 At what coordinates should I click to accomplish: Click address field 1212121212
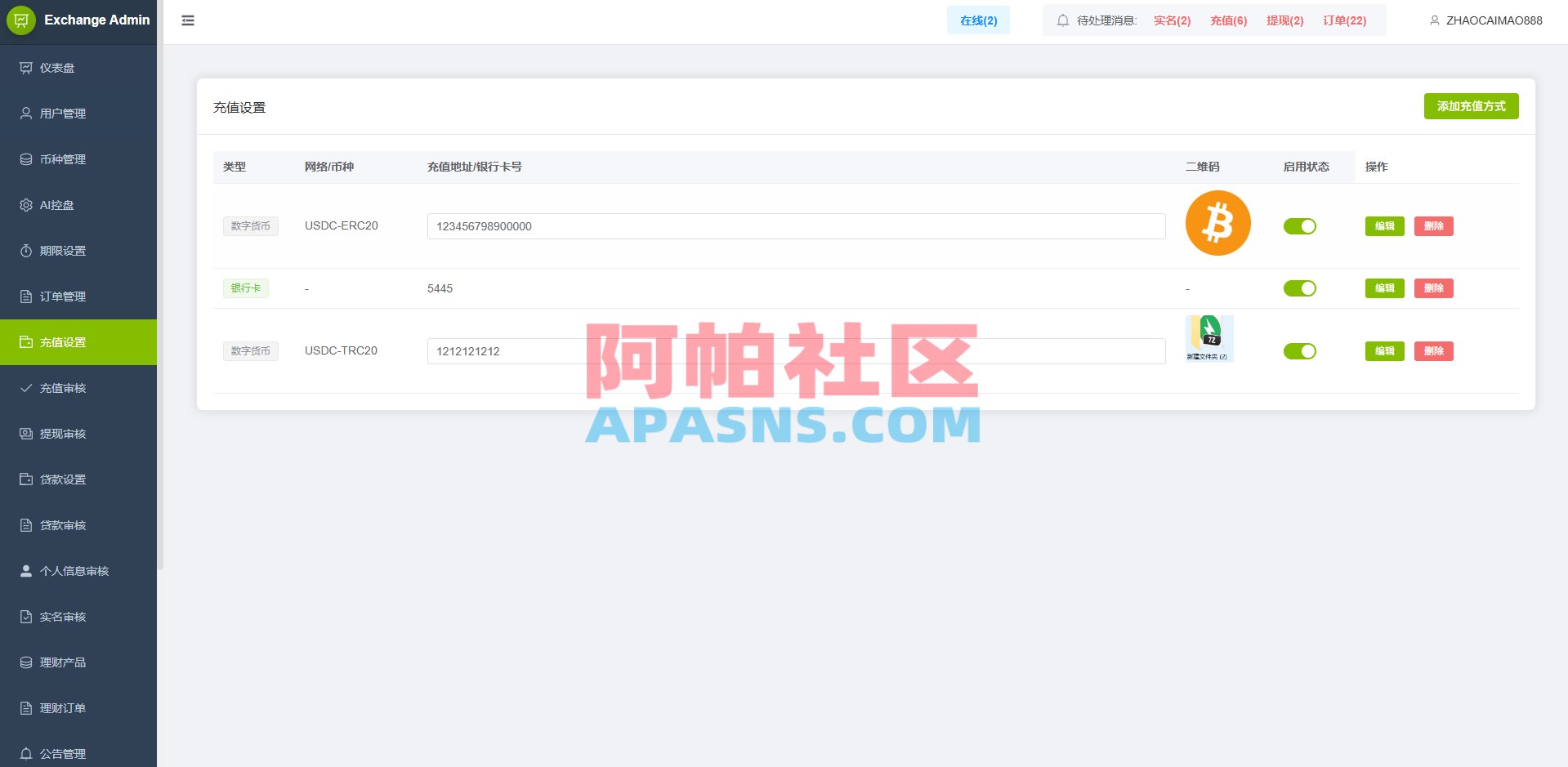796,351
